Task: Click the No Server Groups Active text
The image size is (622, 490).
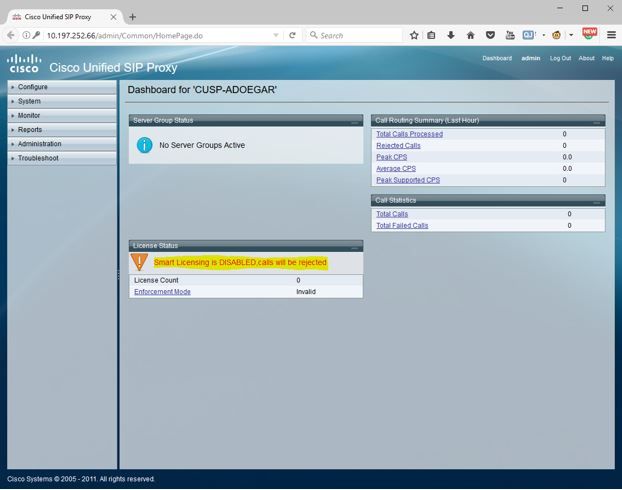Action: click(202, 145)
